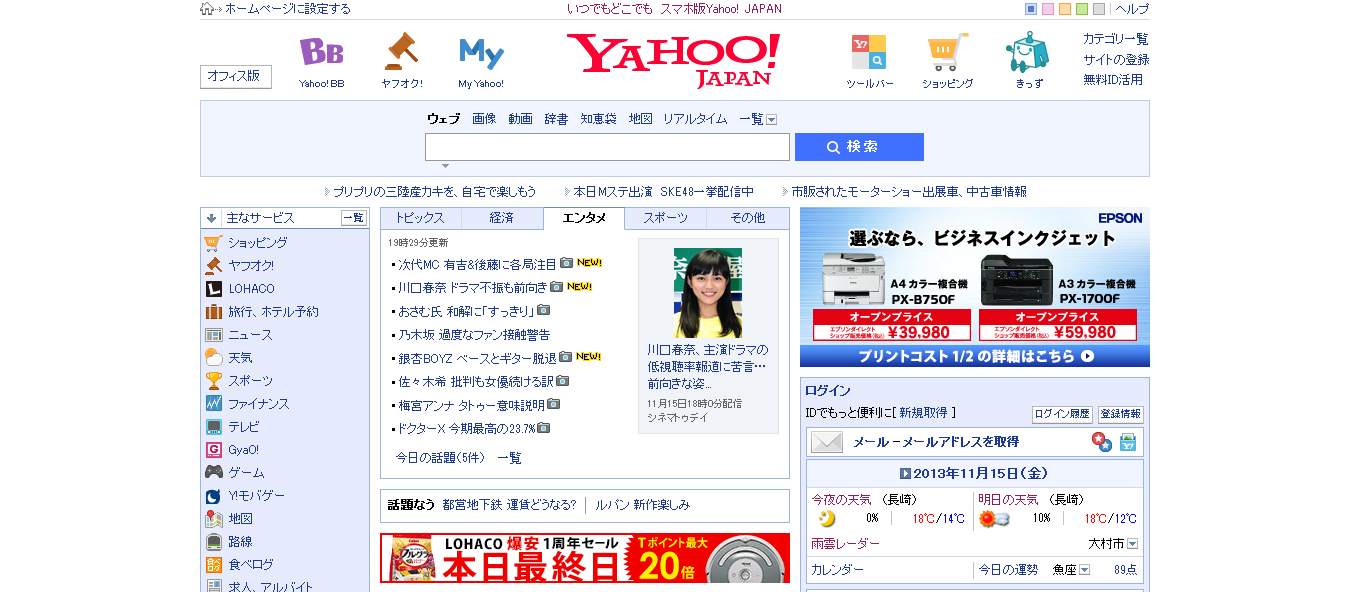Select the 画像 search category

(x=484, y=119)
